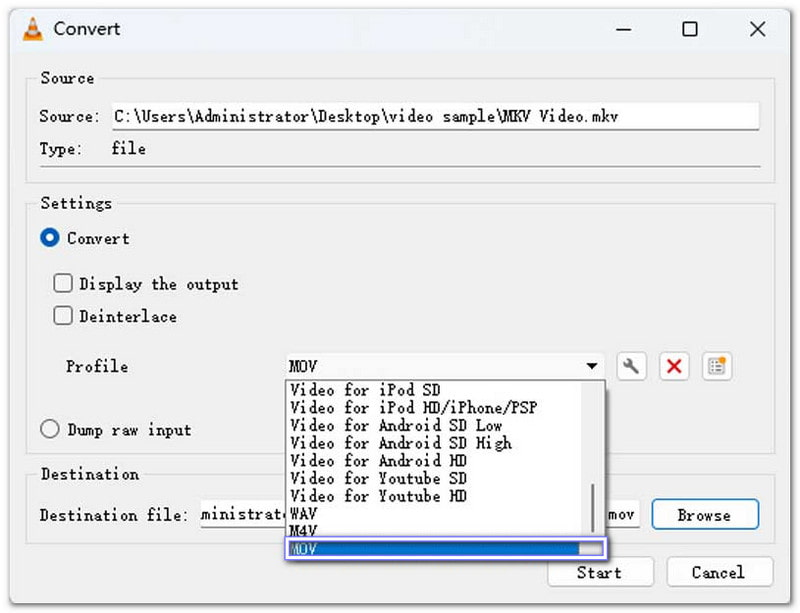Choose the M4V profile option
Viewport: 800px width, 613px height.
coord(434,530)
